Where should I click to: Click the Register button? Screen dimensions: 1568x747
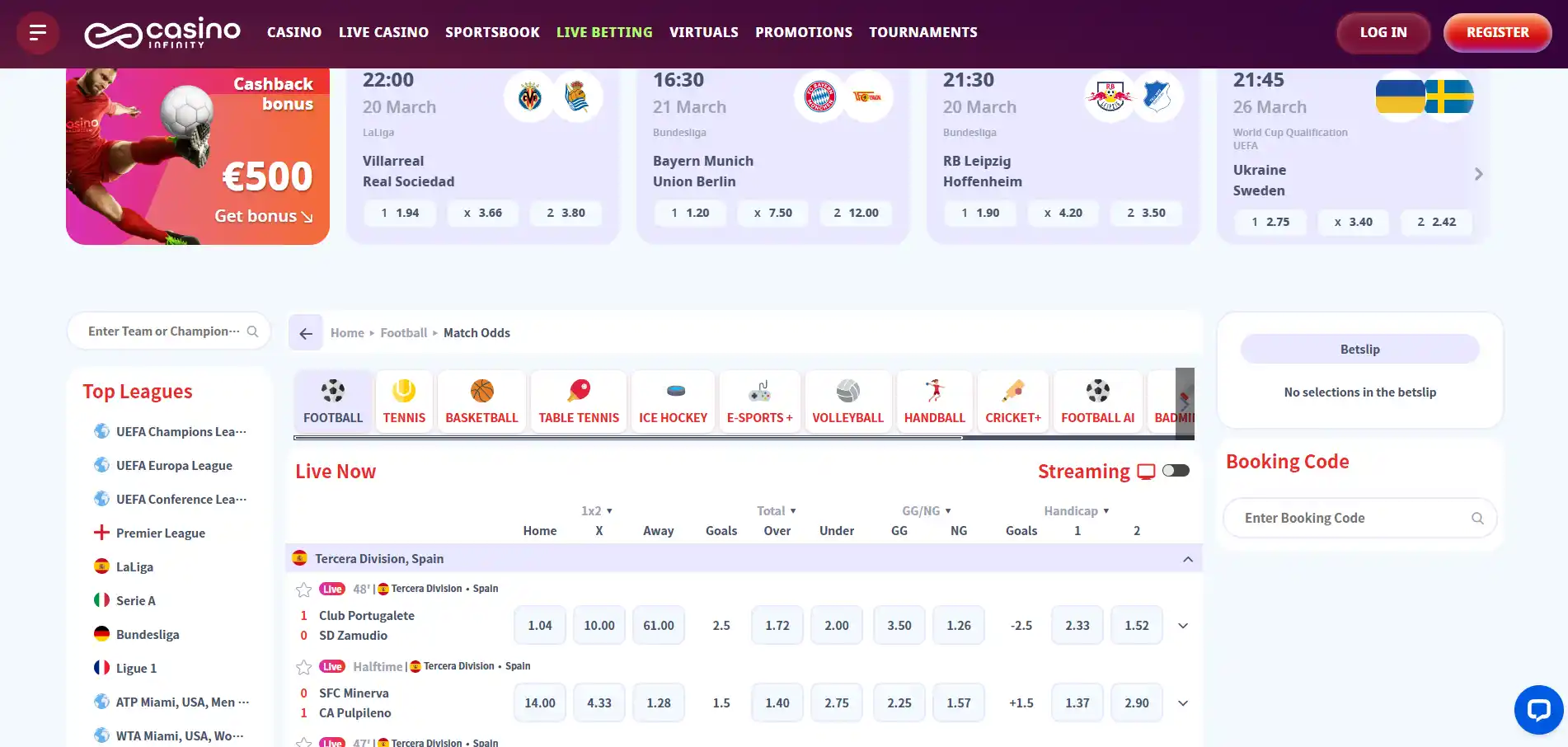1498,33
